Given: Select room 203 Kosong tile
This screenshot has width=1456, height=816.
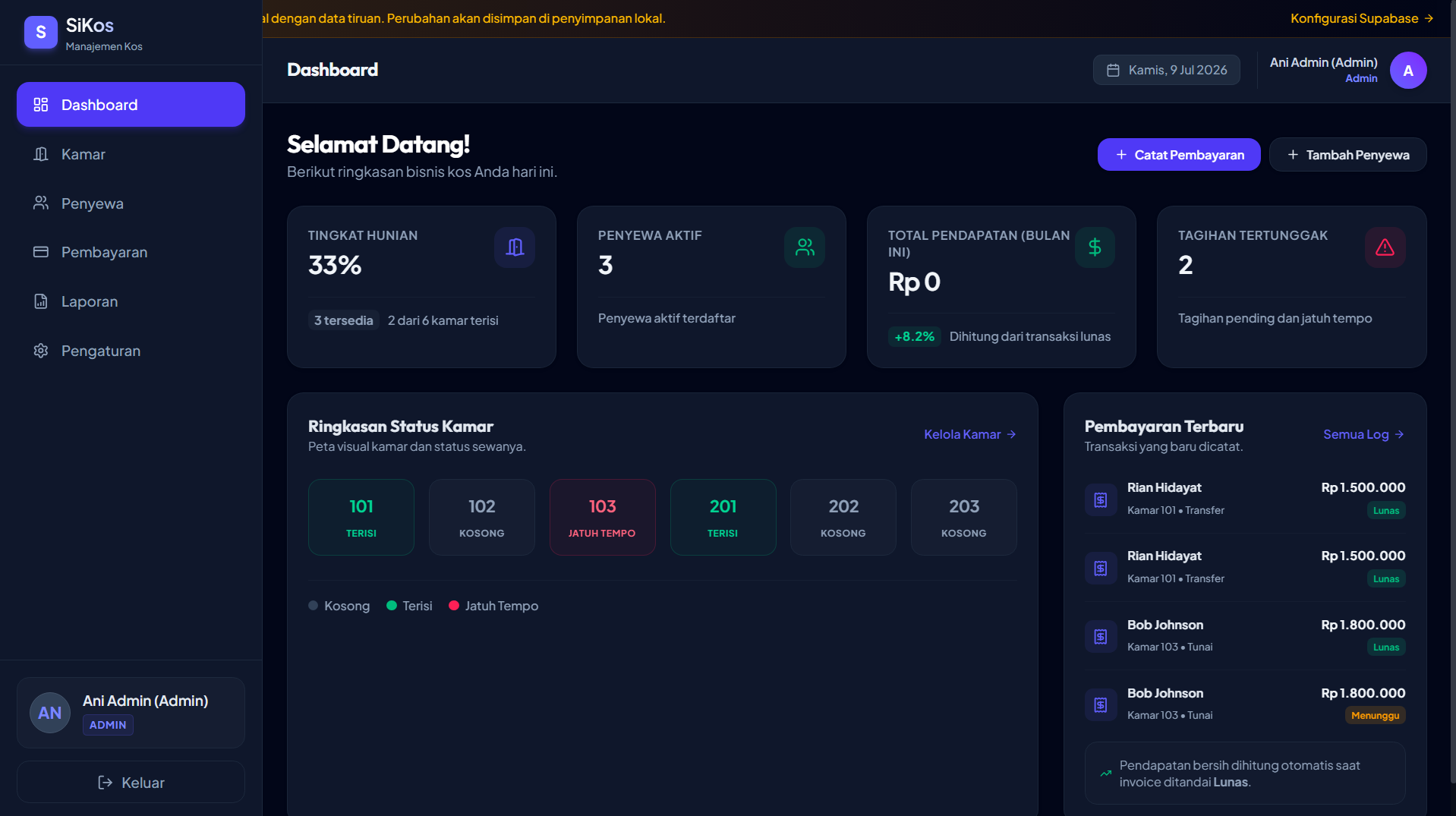Looking at the screenshot, I should 964,517.
